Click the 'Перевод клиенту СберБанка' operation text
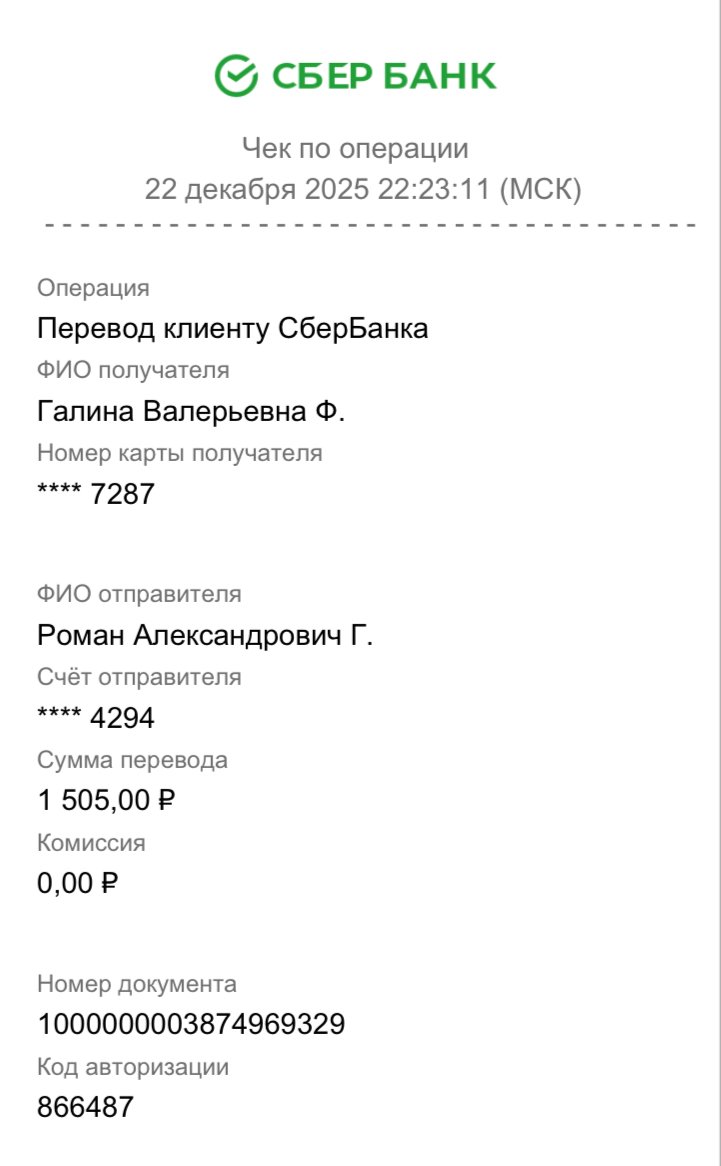Screen dimensions: 721x1166 233,328
